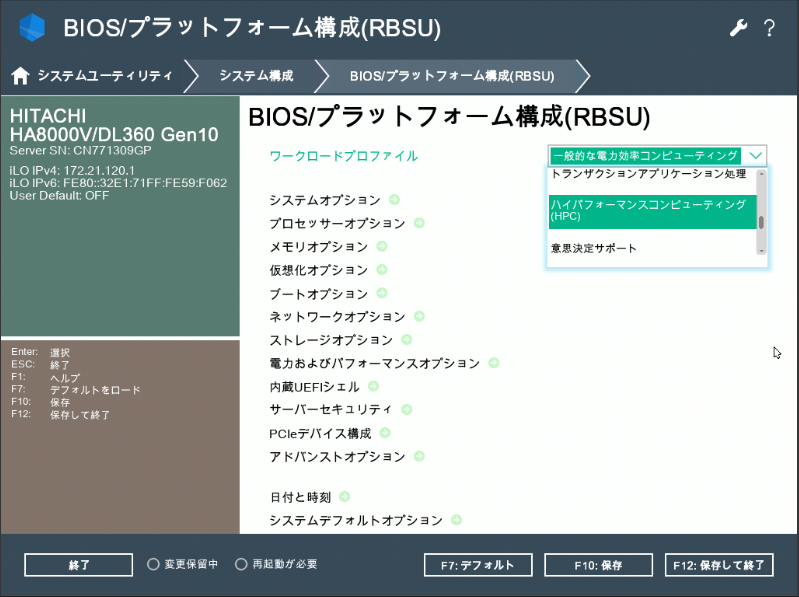Click the F12: 保存して終了 button

tap(719, 565)
